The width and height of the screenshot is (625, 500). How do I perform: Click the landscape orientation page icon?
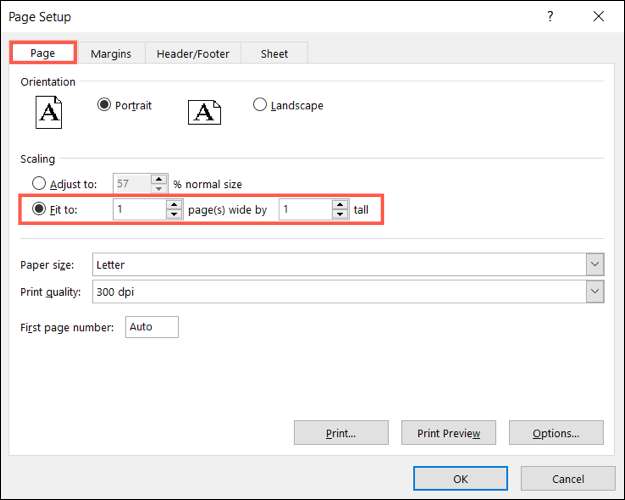204,112
